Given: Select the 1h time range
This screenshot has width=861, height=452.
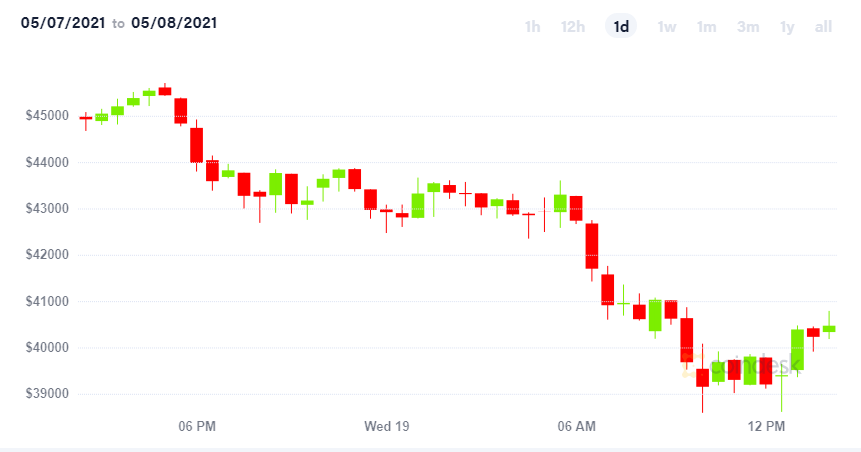Looking at the screenshot, I should click(x=532, y=26).
